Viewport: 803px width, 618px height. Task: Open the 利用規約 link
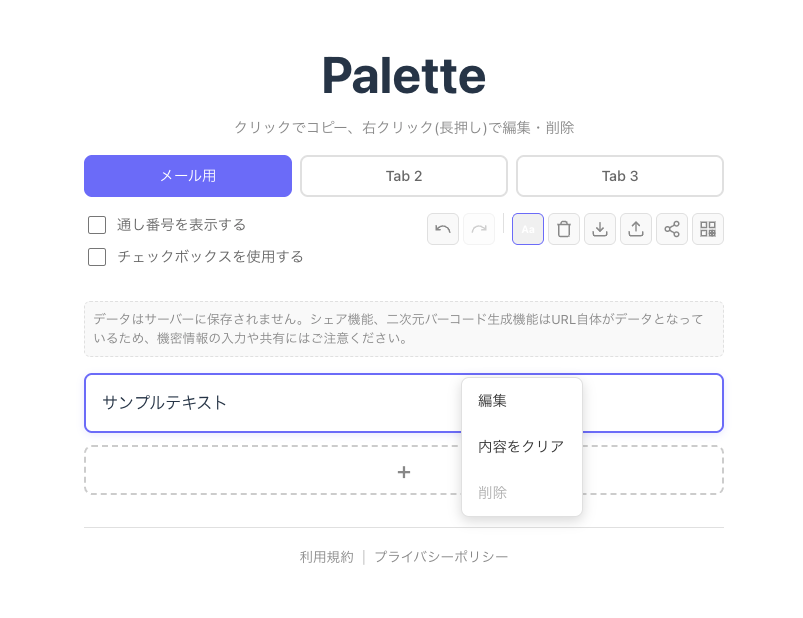(325, 557)
